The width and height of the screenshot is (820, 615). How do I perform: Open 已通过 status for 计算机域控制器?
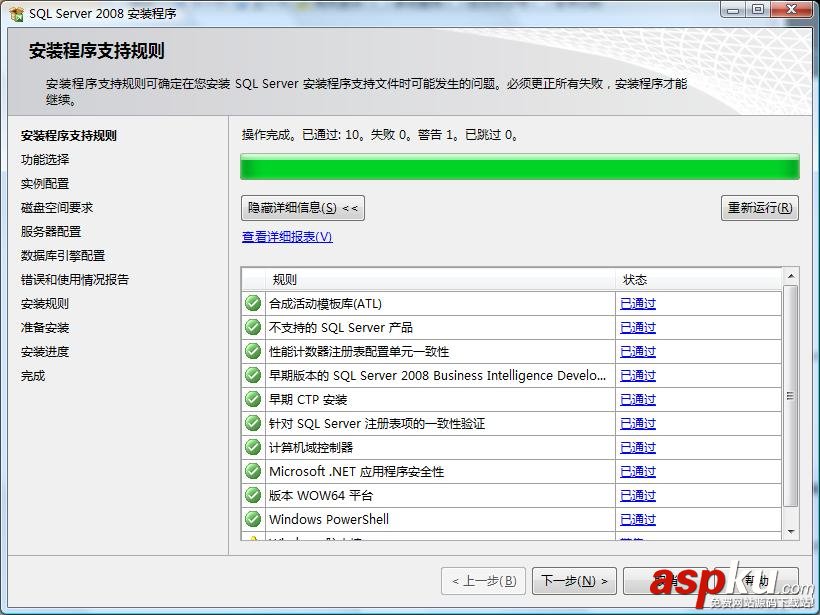pyautogui.click(x=637, y=448)
